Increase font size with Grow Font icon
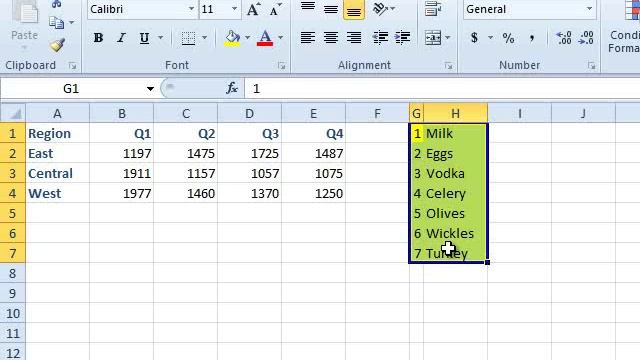Image resolution: width=640 pixels, height=360 pixels. 253,9
